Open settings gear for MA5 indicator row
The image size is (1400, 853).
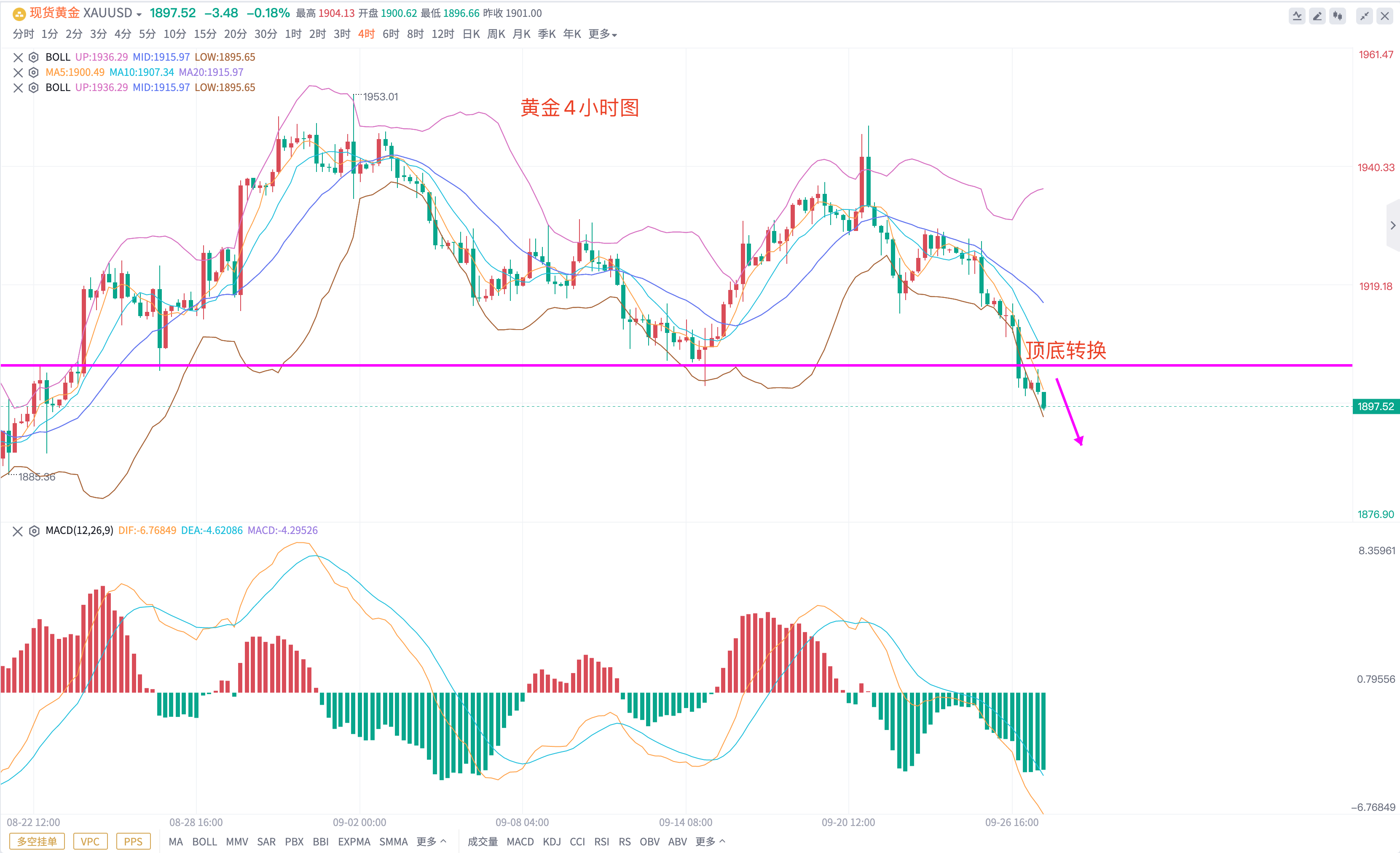click(x=34, y=72)
